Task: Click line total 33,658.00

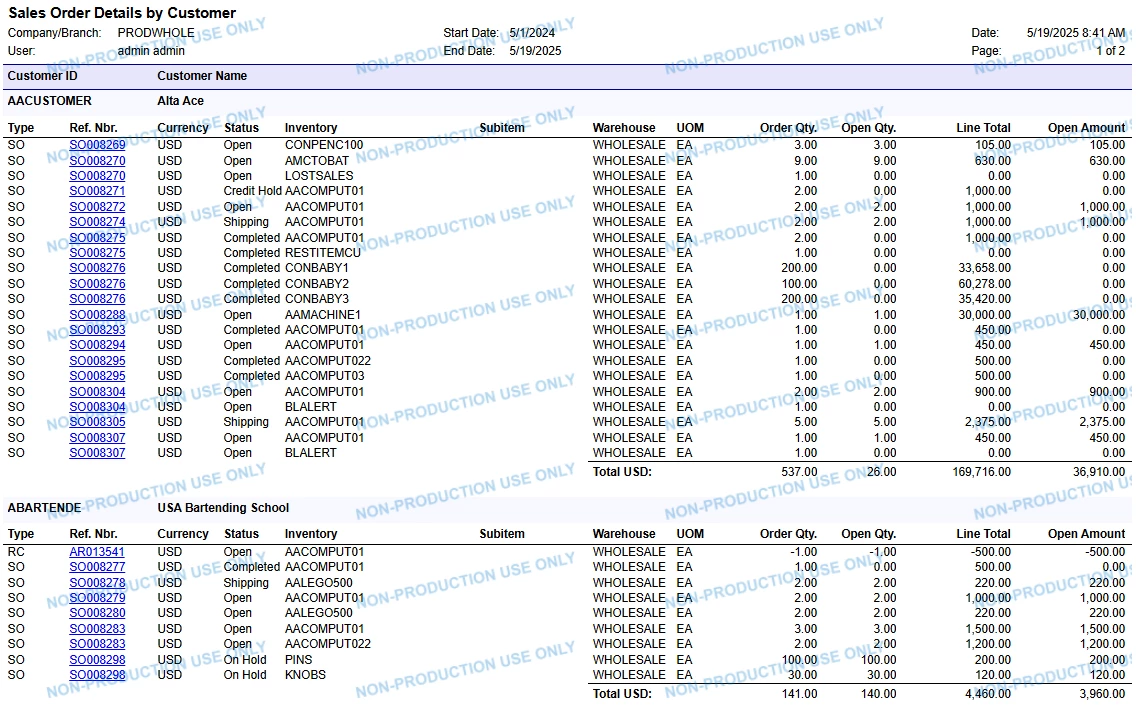Action: click(985, 268)
